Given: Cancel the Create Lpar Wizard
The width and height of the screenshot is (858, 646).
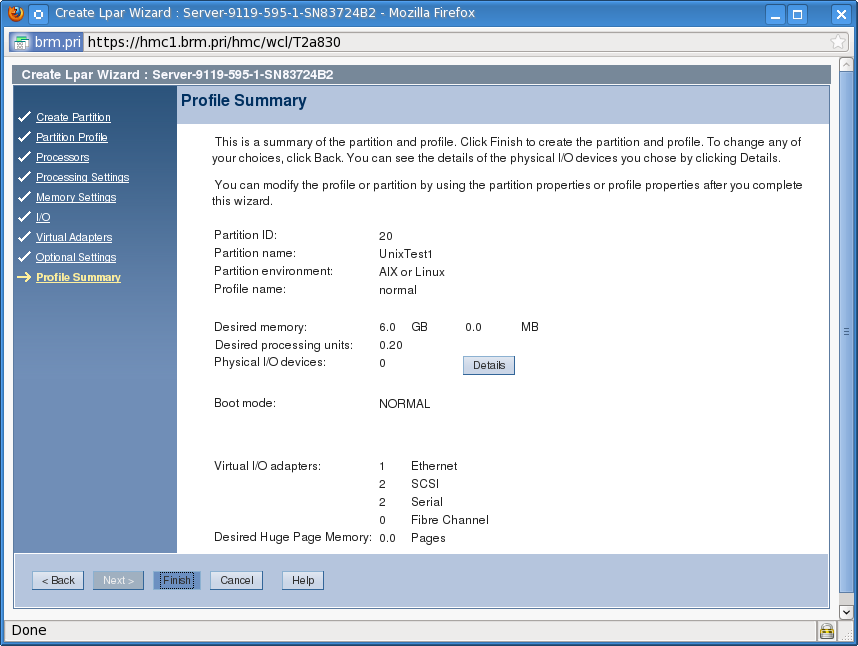Looking at the screenshot, I should click(237, 580).
